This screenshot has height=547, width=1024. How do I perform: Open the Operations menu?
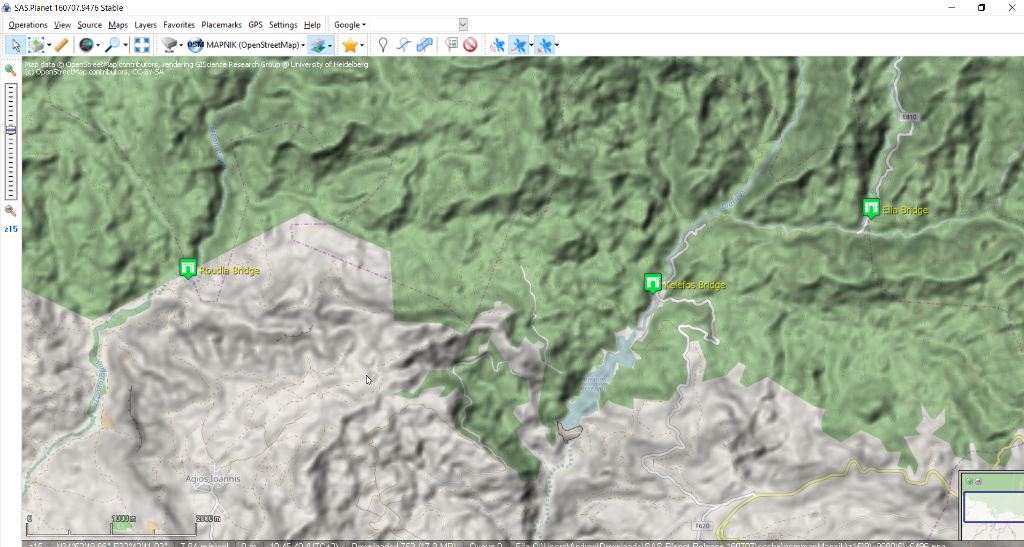28,25
